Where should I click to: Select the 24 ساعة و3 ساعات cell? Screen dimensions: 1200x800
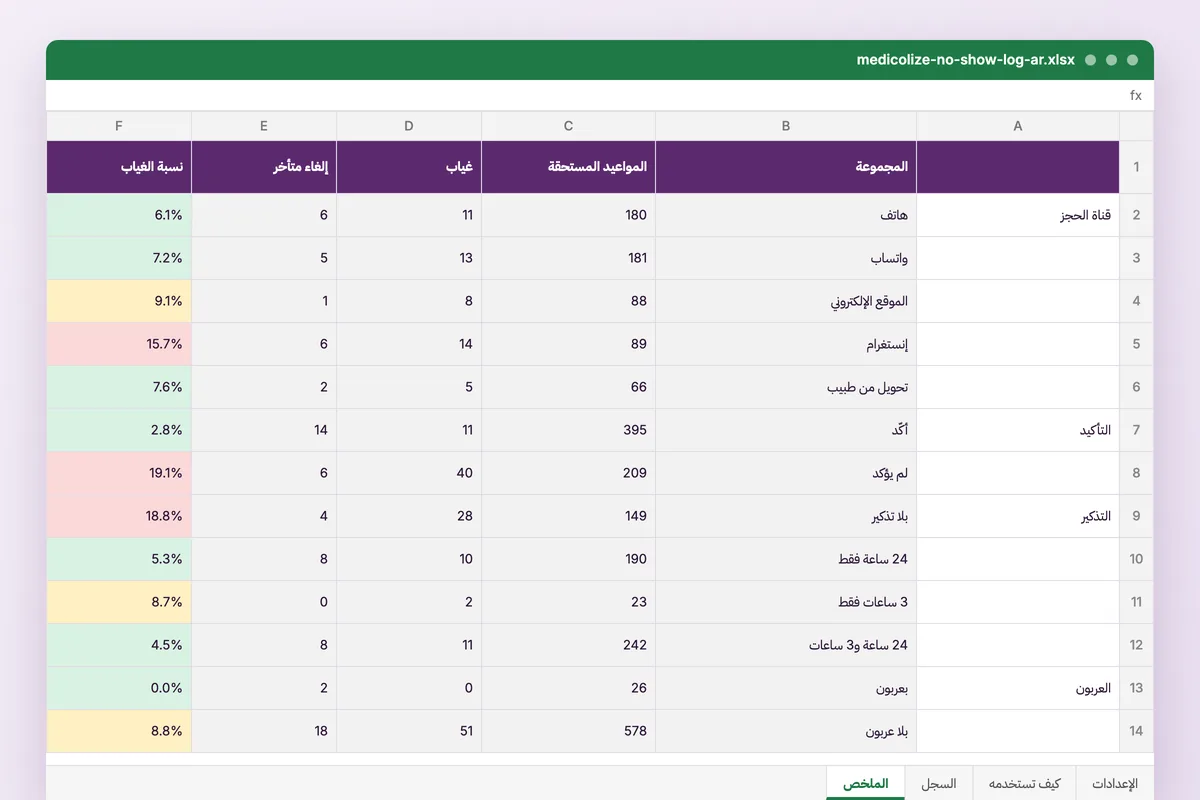tap(786, 645)
